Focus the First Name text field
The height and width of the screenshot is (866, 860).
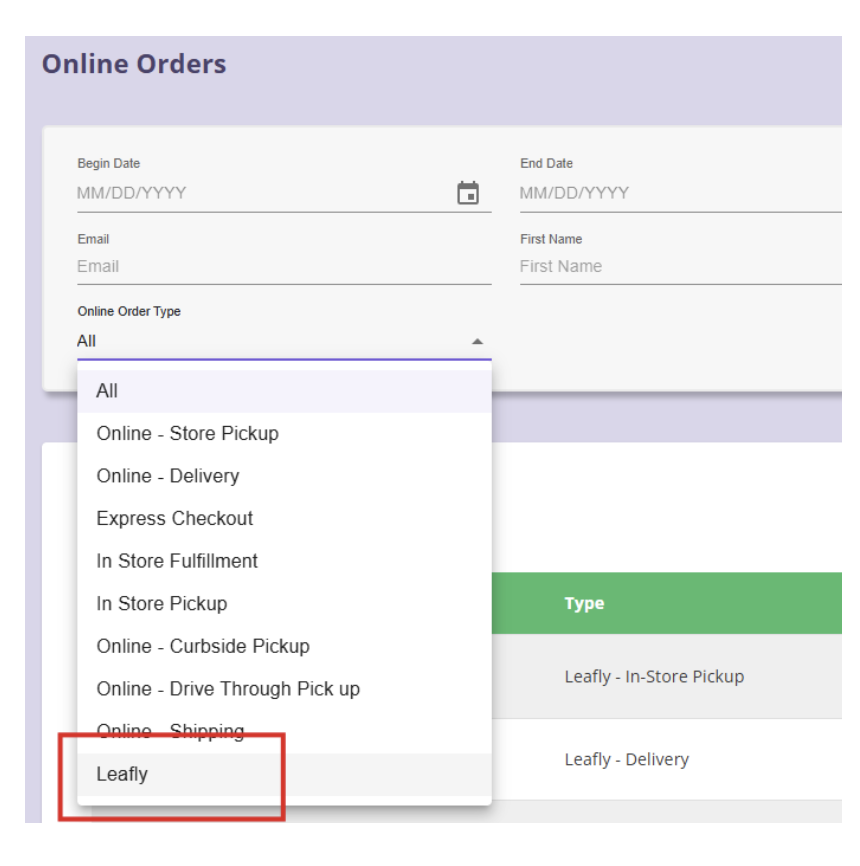coord(678,267)
